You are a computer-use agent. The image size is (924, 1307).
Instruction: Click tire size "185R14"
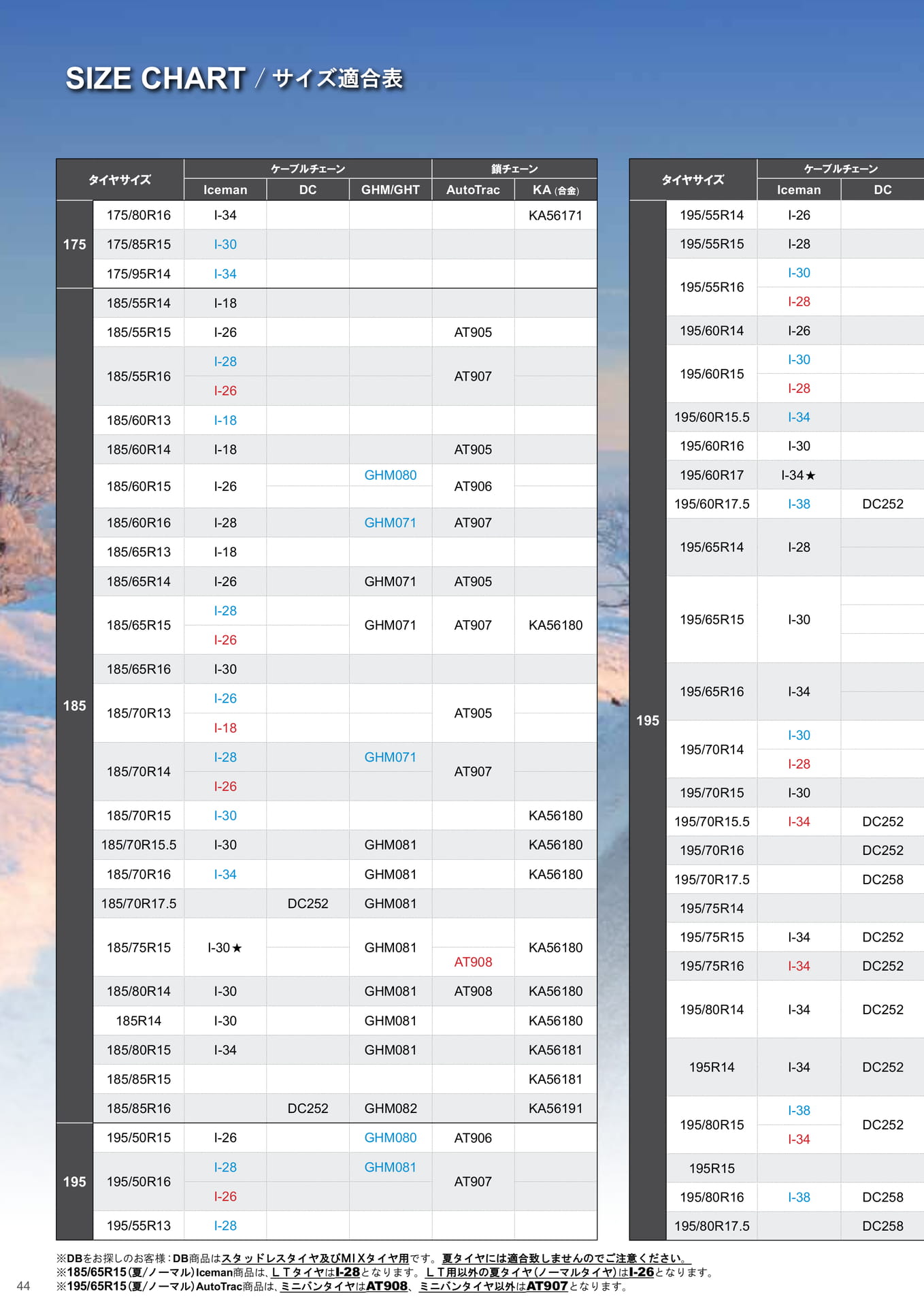tap(139, 1020)
